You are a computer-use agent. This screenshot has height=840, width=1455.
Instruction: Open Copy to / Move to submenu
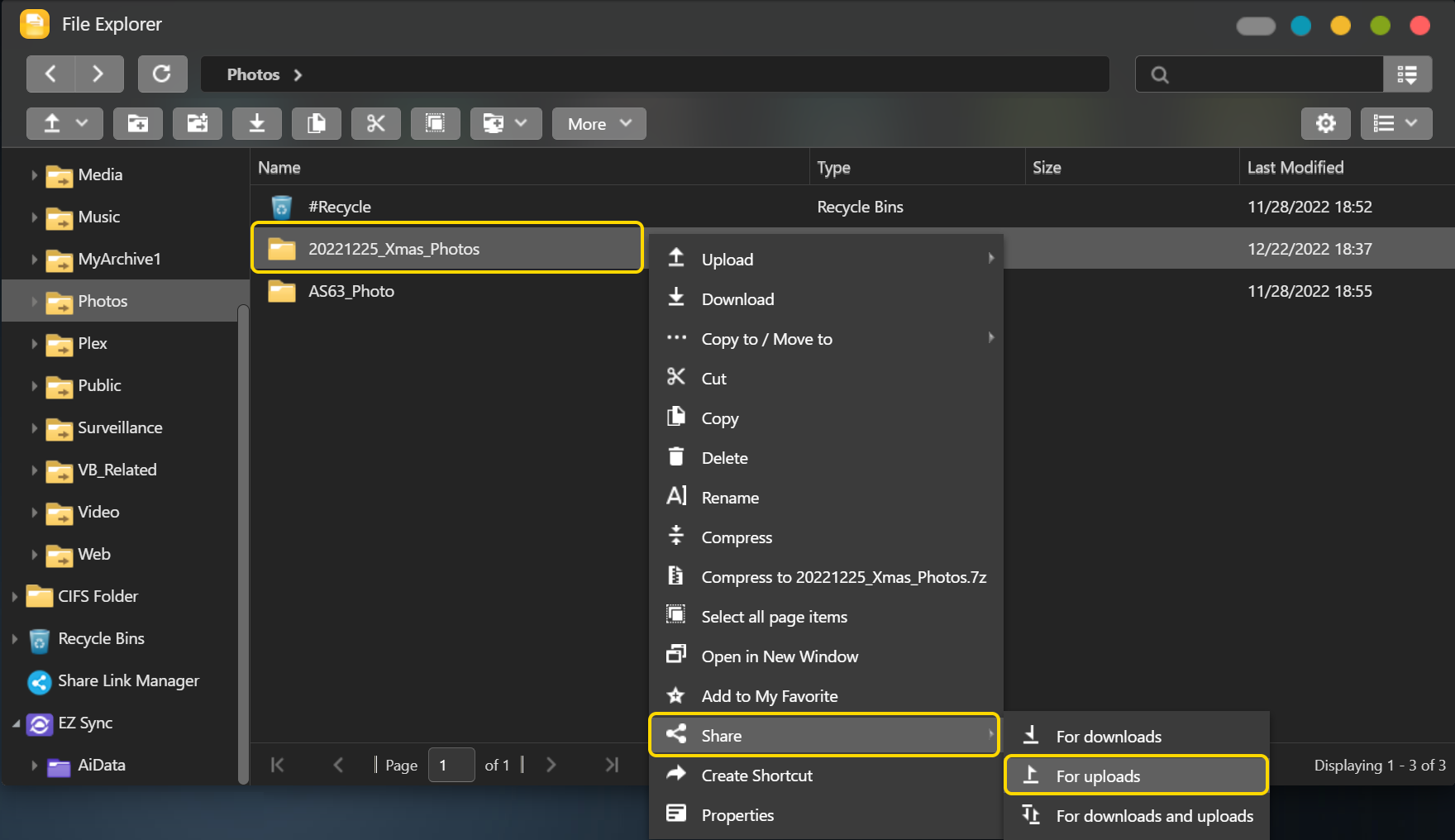coord(826,338)
